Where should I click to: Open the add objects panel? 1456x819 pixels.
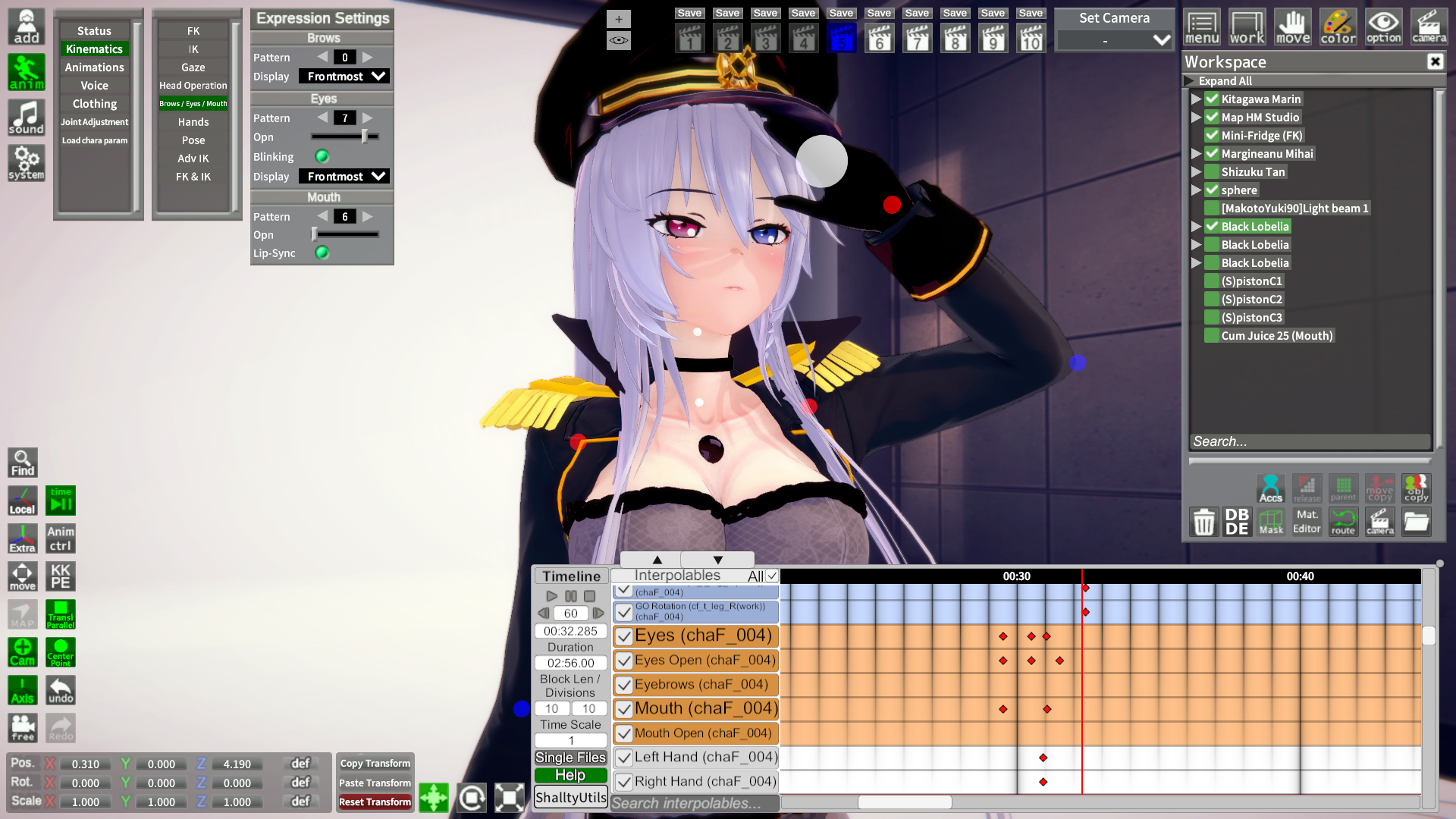coord(27,27)
